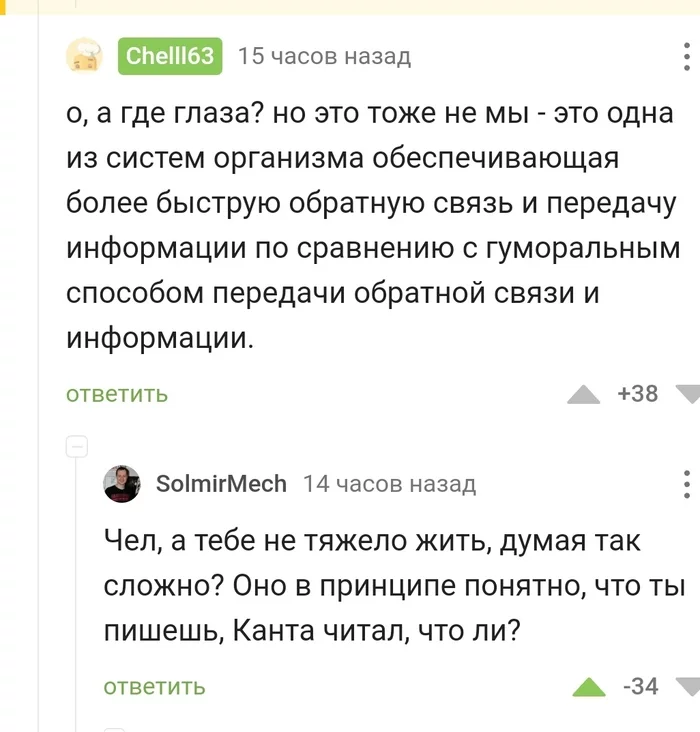This screenshot has width=700, height=732.
Task: Open the '14 часов назад' timestamp link
Action: (x=389, y=484)
